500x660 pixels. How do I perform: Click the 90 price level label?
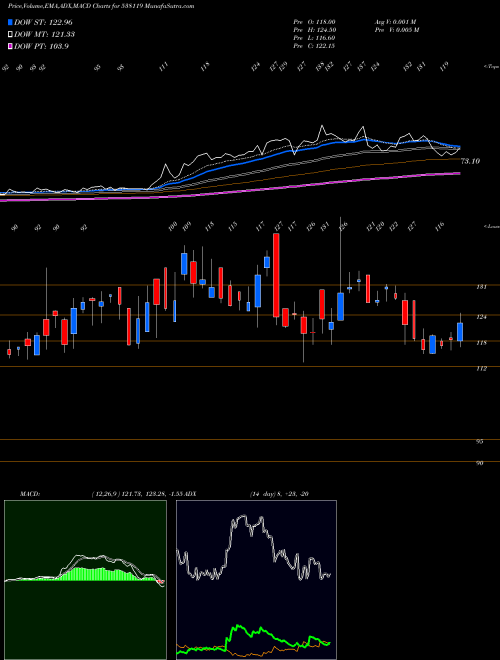pyautogui.click(x=479, y=463)
